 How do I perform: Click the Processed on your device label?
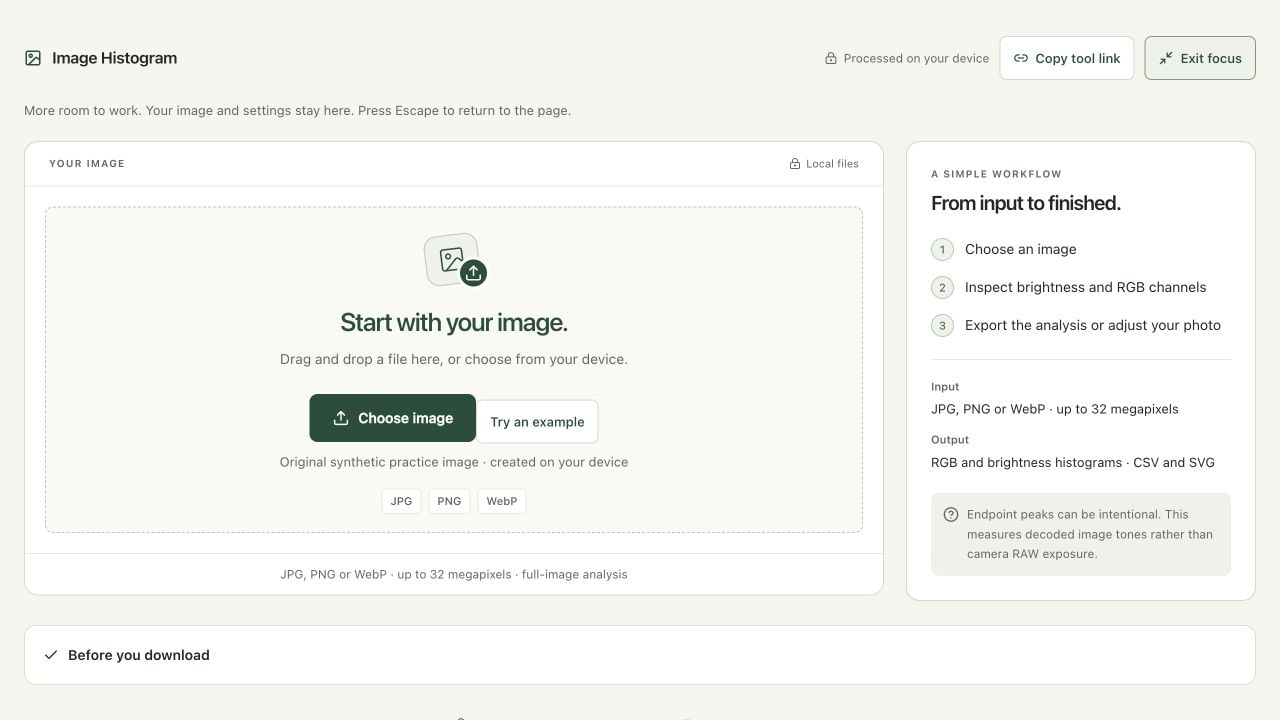coord(916,58)
